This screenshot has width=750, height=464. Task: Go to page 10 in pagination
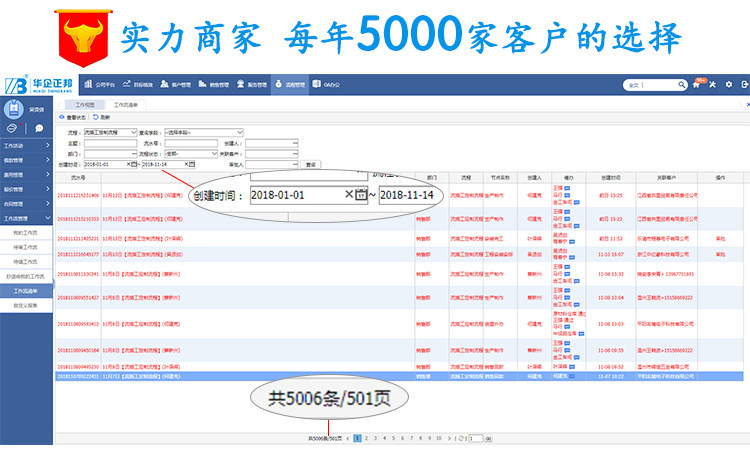(x=439, y=438)
